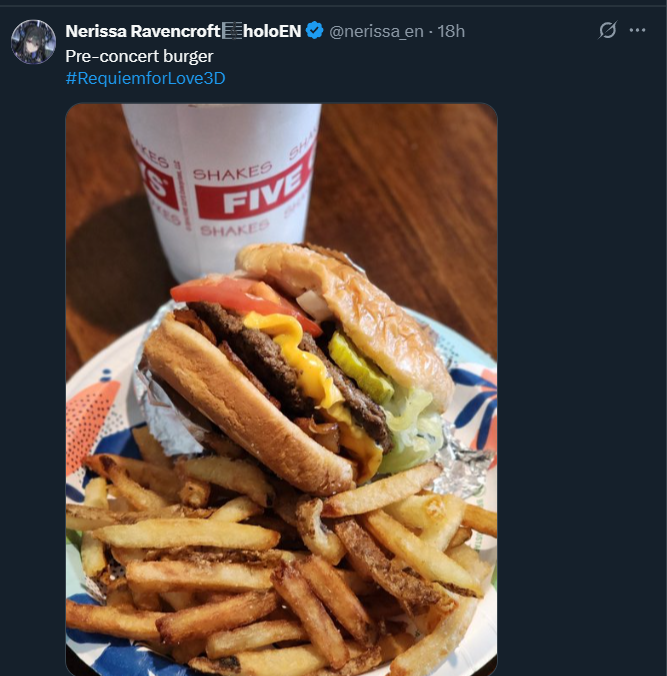Click the Grok explain-post icon
The image size is (667, 676).
click(607, 30)
